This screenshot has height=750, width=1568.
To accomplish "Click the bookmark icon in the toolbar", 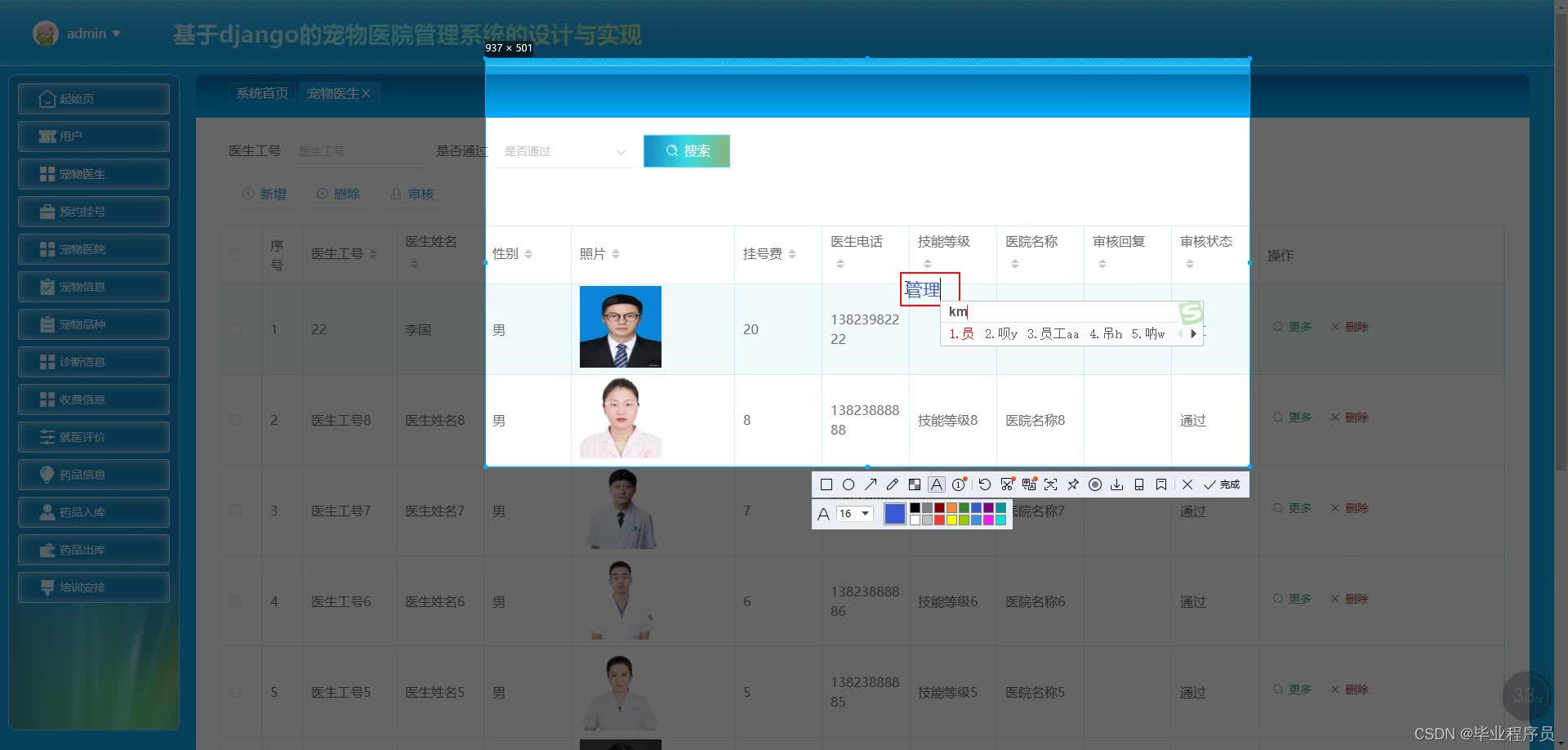I will [1161, 484].
